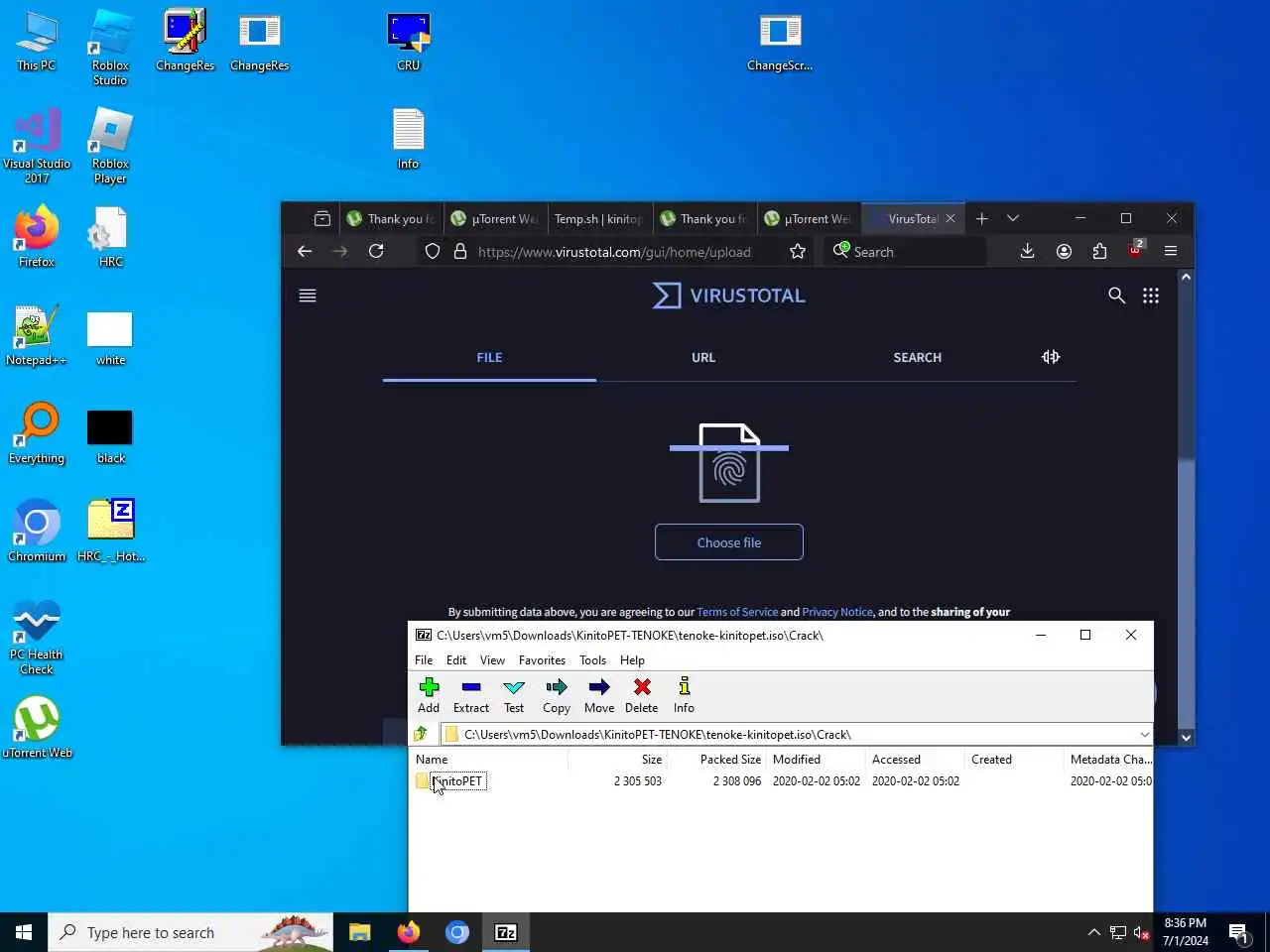Click the Firefox Search box
The height and width of the screenshot is (952, 1270).
pos(905,252)
